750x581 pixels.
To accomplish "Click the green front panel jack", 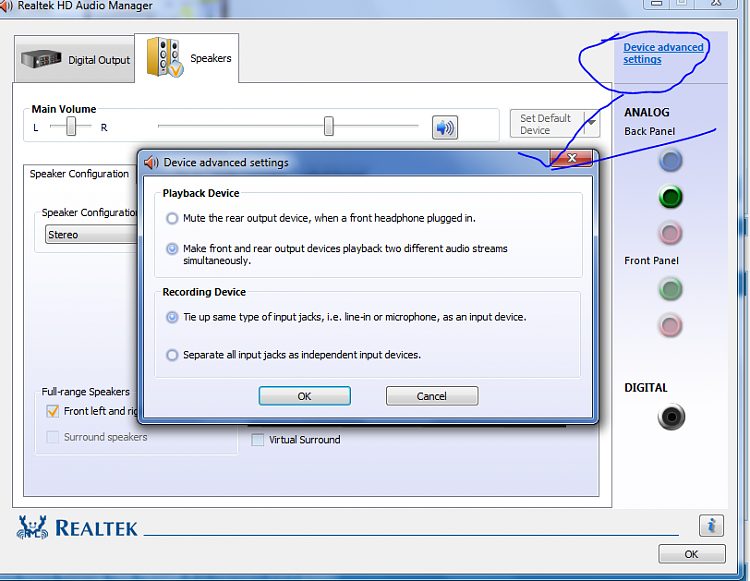I will (670, 289).
